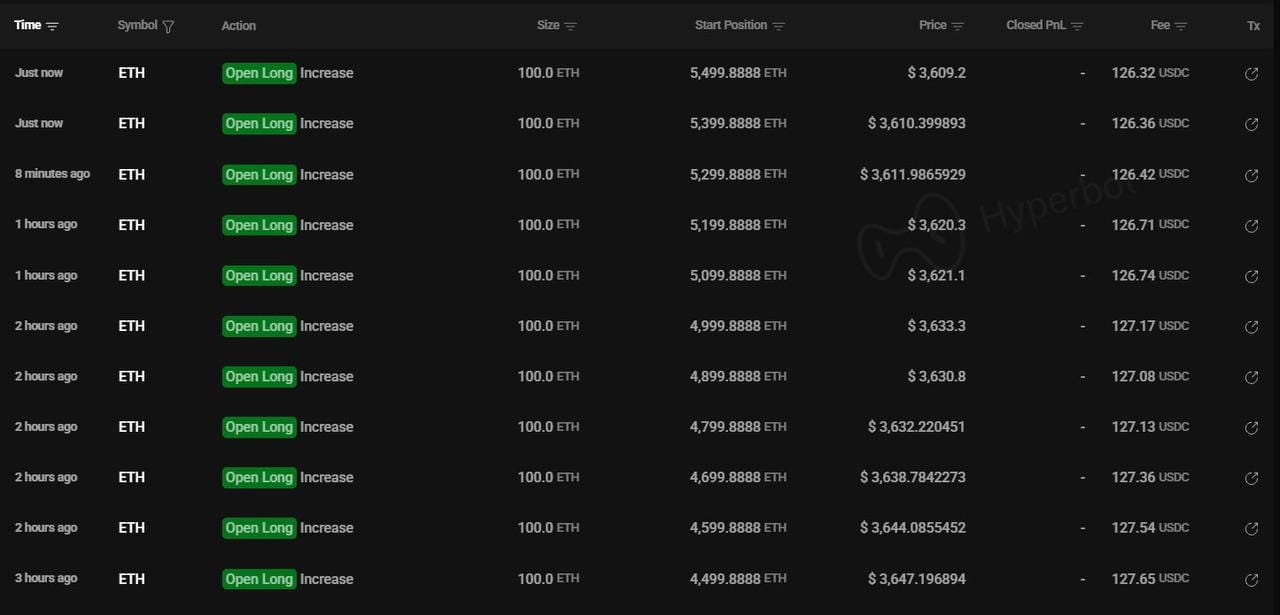The width and height of the screenshot is (1280, 615).
Task: Sort the table by Size column
Action: click(570, 26)
